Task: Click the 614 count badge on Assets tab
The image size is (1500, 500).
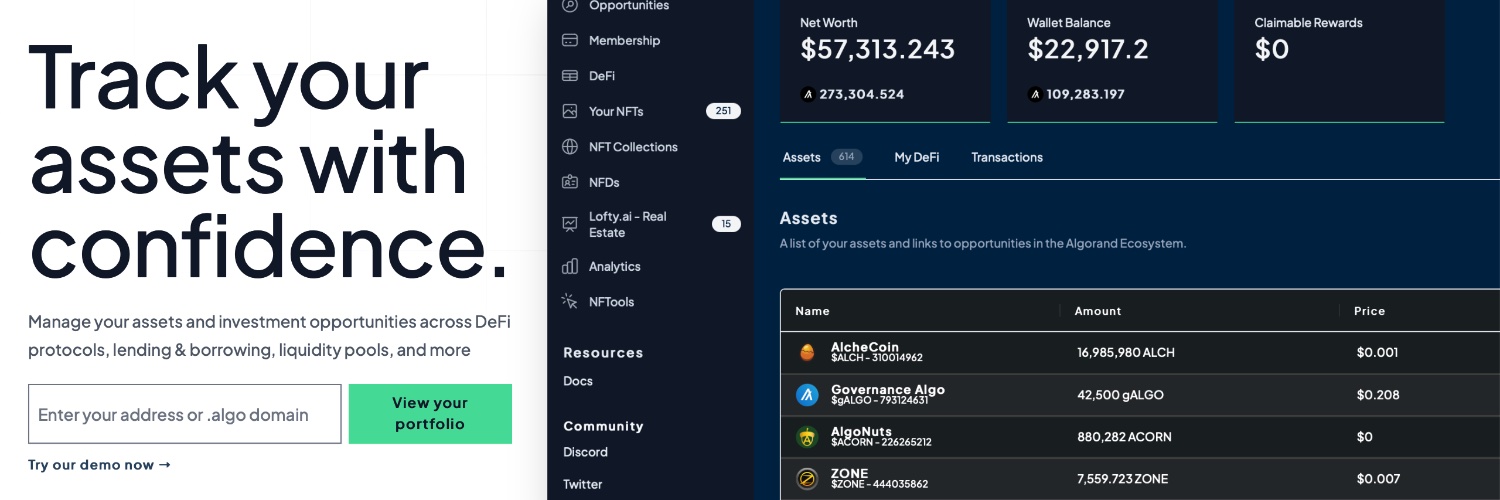Action: [x=847, y=157]
